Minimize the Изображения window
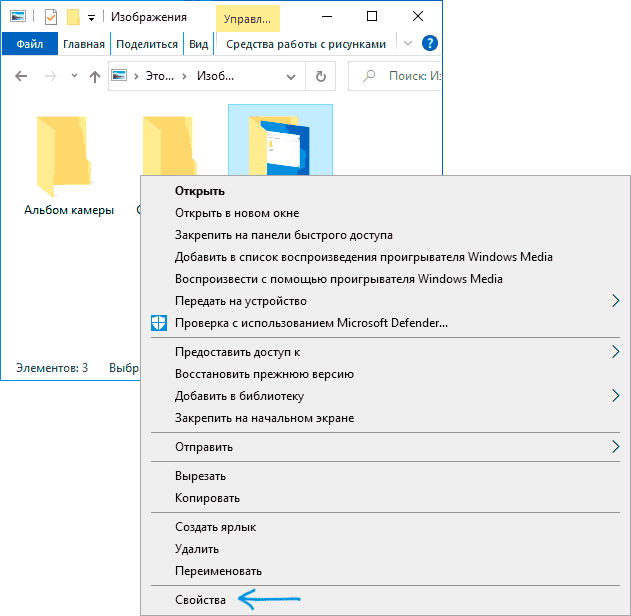 click(327, 16)
